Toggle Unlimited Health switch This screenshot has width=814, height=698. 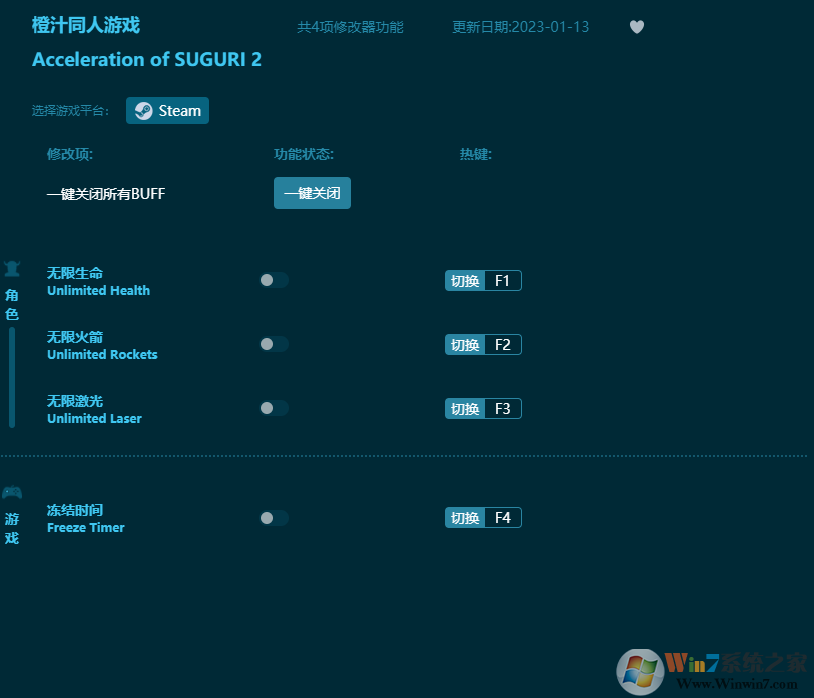point(274,280)
